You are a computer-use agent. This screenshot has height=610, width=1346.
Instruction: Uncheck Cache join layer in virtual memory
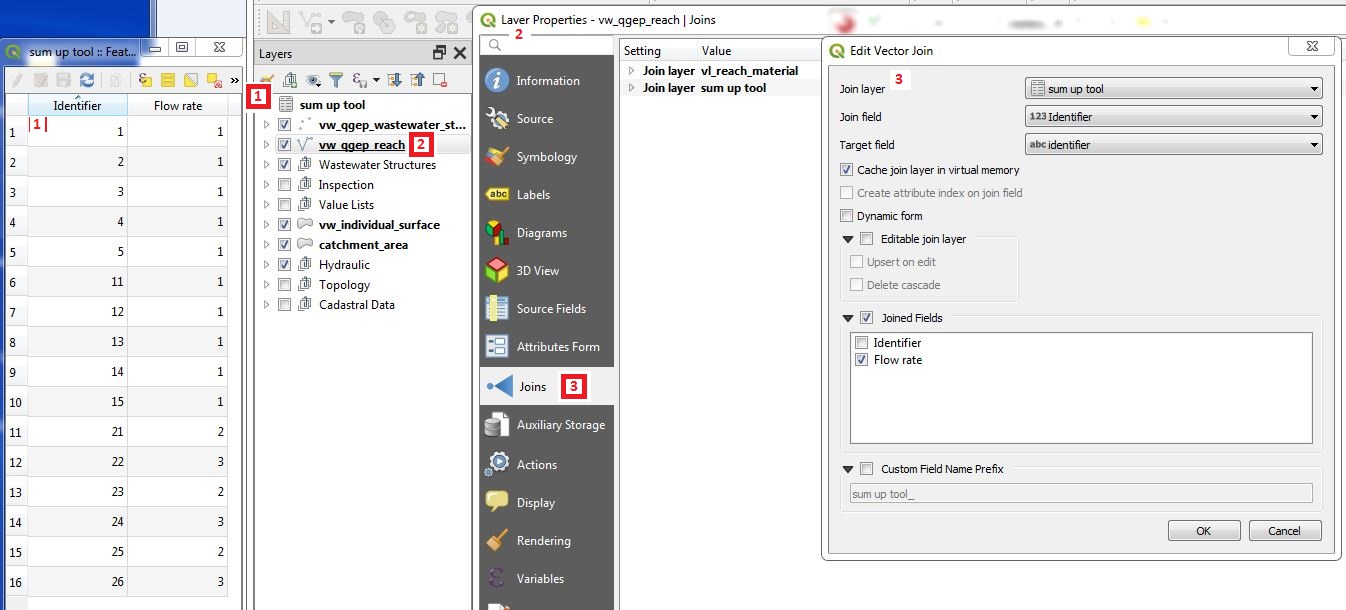pyautogui.click(x=847, y=170)
